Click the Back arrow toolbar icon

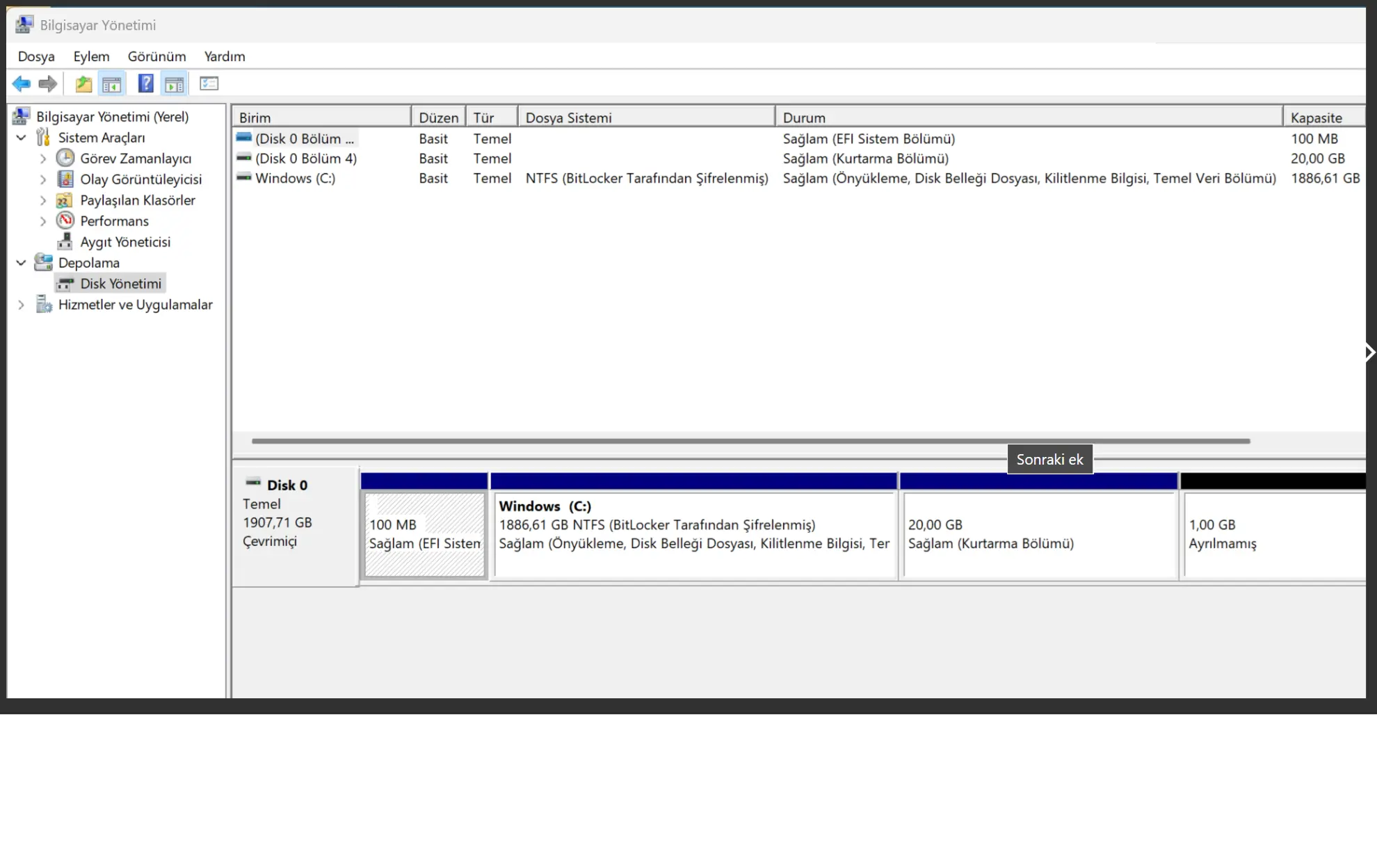tap(22, 84)
